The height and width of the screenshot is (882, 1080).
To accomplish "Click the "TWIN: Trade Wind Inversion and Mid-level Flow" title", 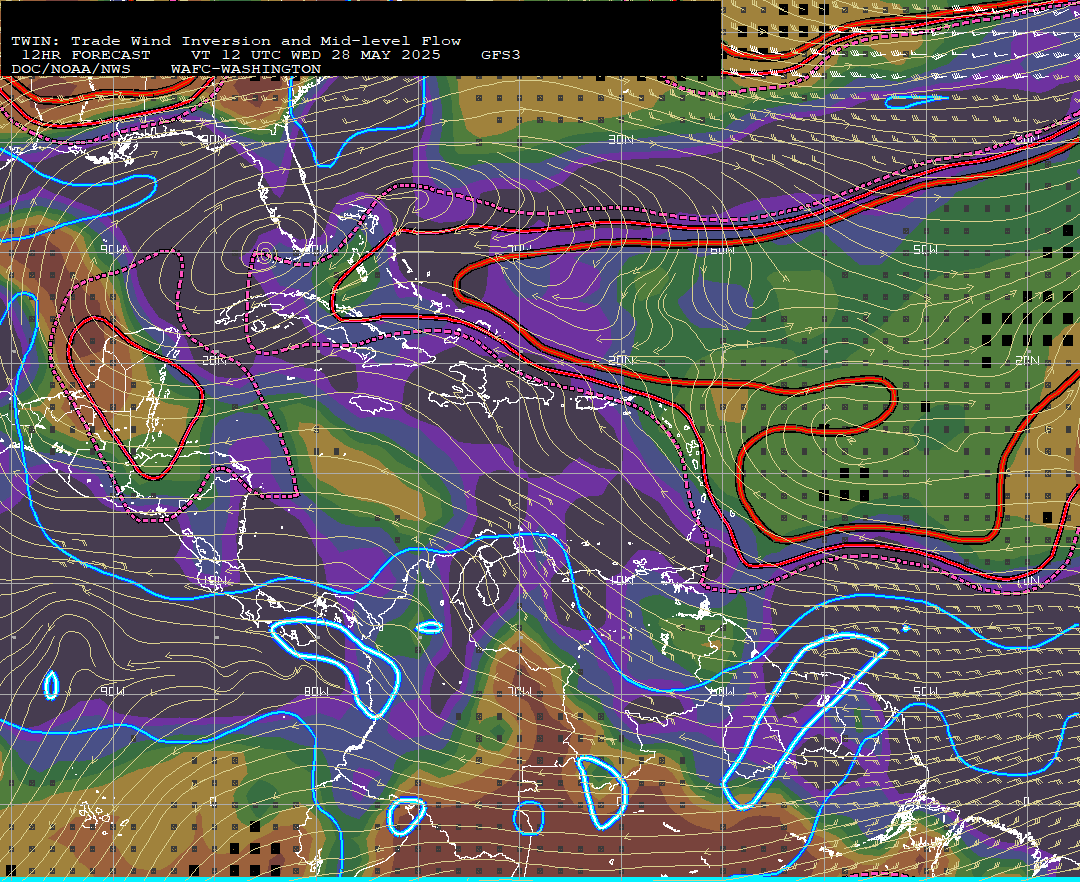I will (236, 41).
